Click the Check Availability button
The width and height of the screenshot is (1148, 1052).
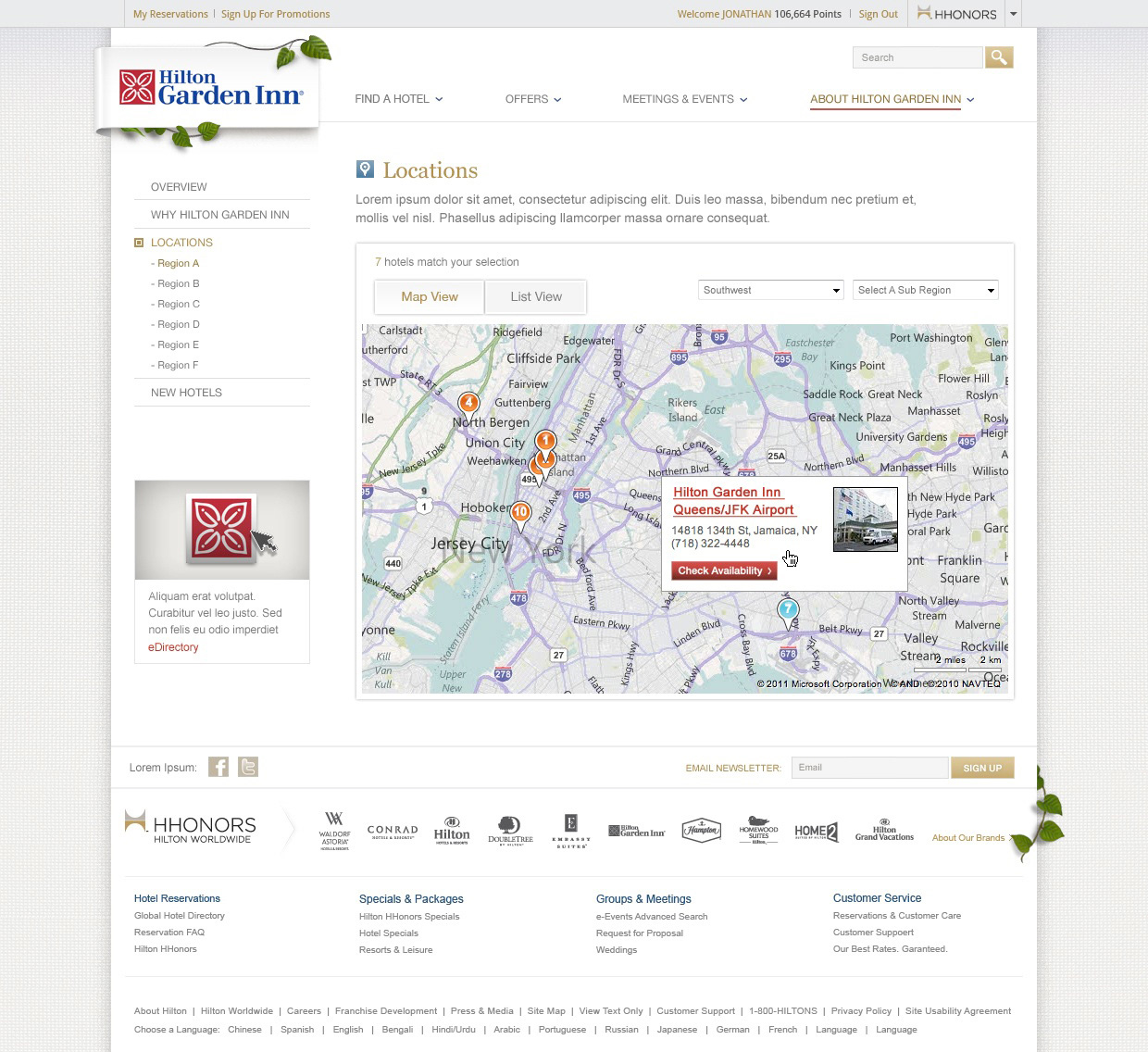pos(725,571)
